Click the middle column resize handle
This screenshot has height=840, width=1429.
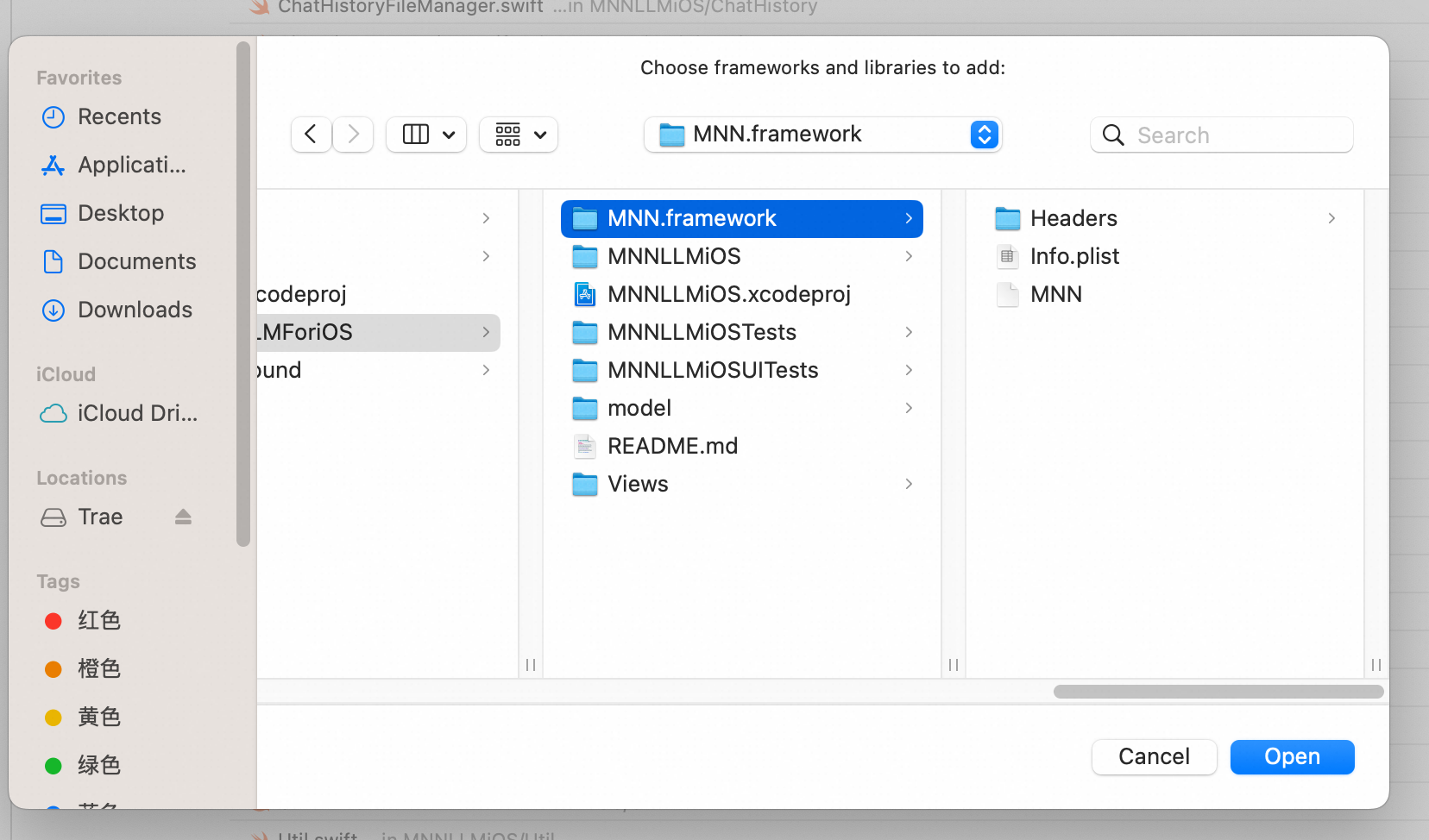(954, 665)
